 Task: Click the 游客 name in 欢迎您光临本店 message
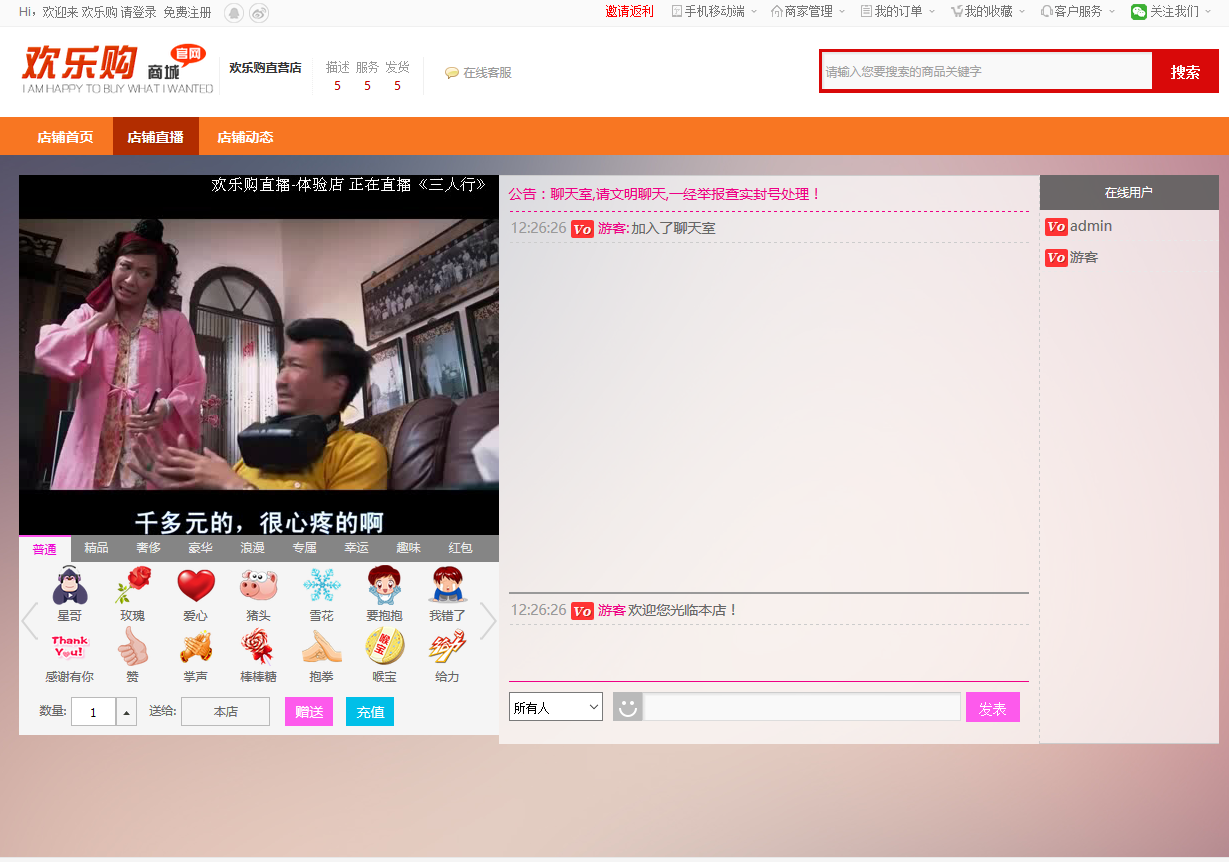coord(612,610)
